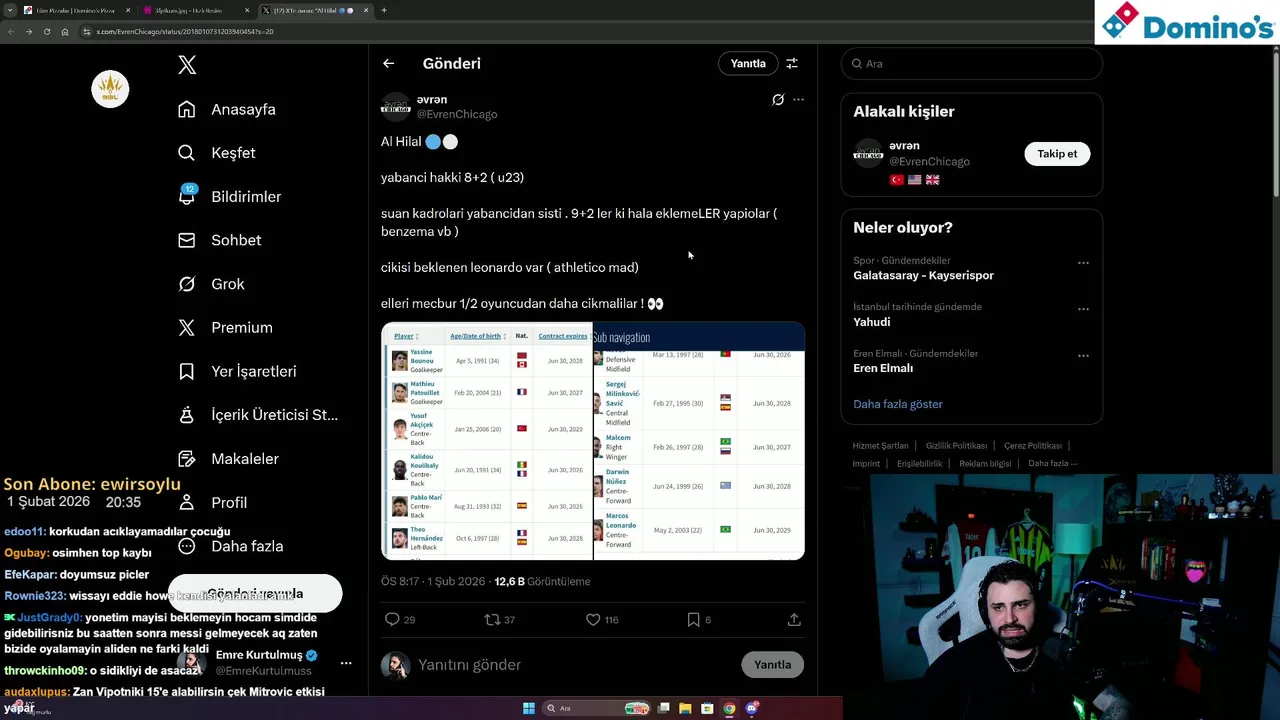This screenshot has height=720, width=1280.
Task: Open the Eren Elmalı trending topic
Action: (x=883, y=368)
